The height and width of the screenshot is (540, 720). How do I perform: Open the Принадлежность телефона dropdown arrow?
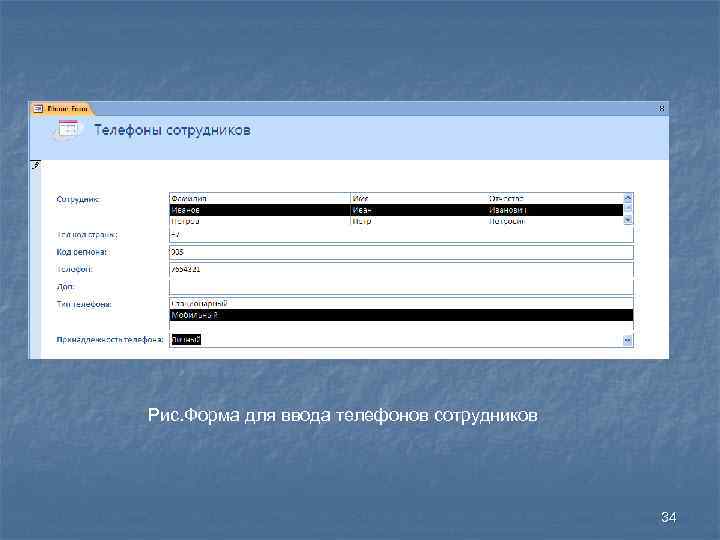(628, 340)
